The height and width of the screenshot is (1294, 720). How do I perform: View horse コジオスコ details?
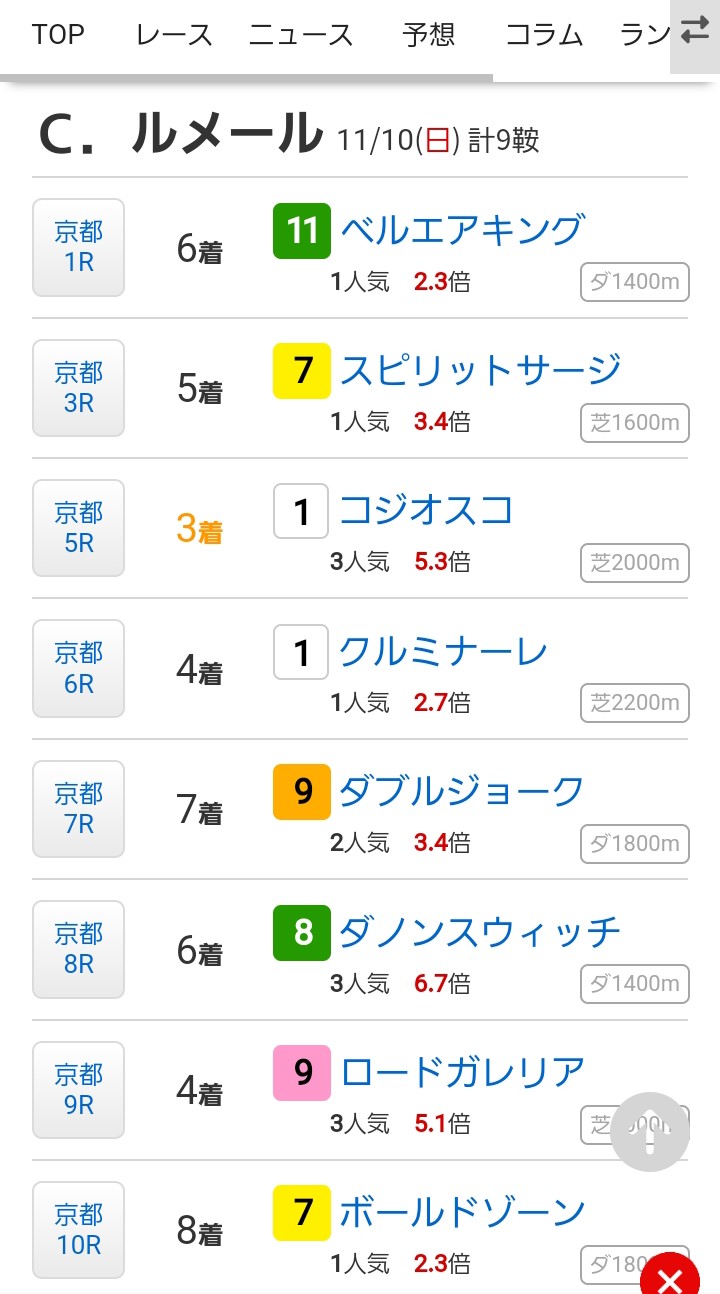point(426,511)
